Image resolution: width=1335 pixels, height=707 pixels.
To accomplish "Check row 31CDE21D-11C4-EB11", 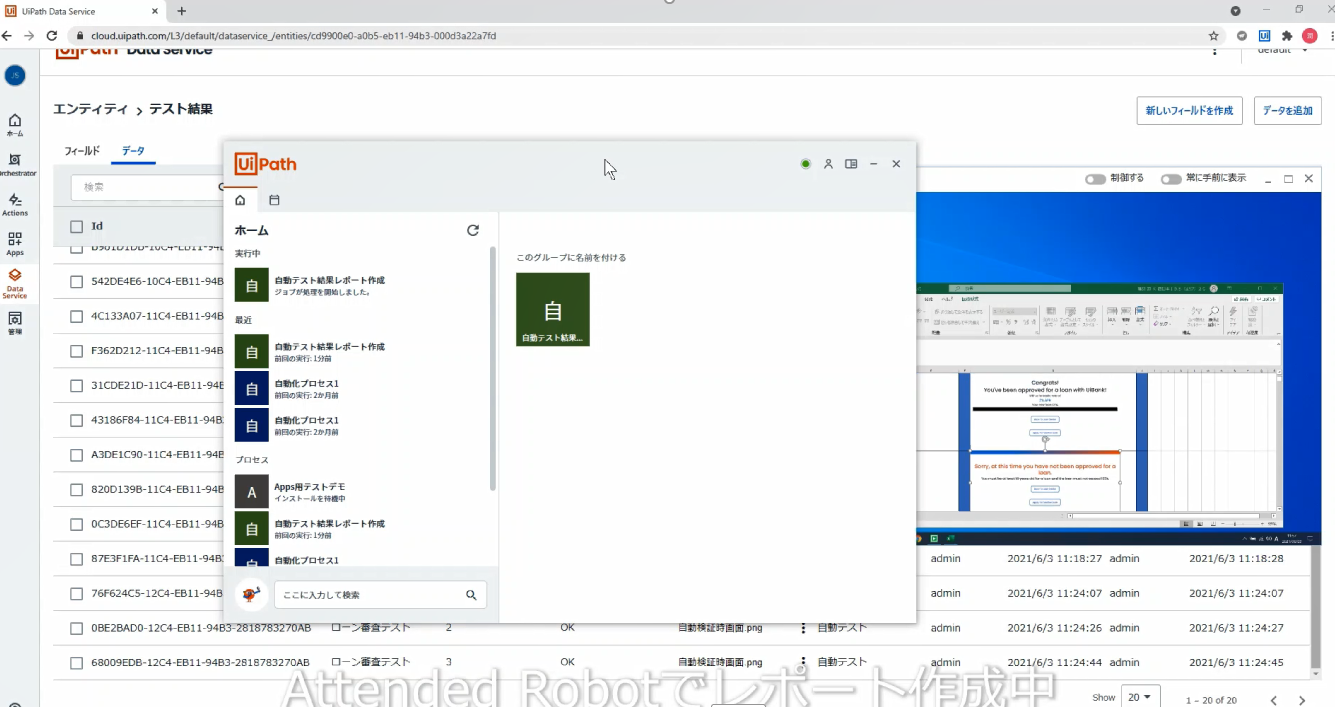I will click(77, 386).
